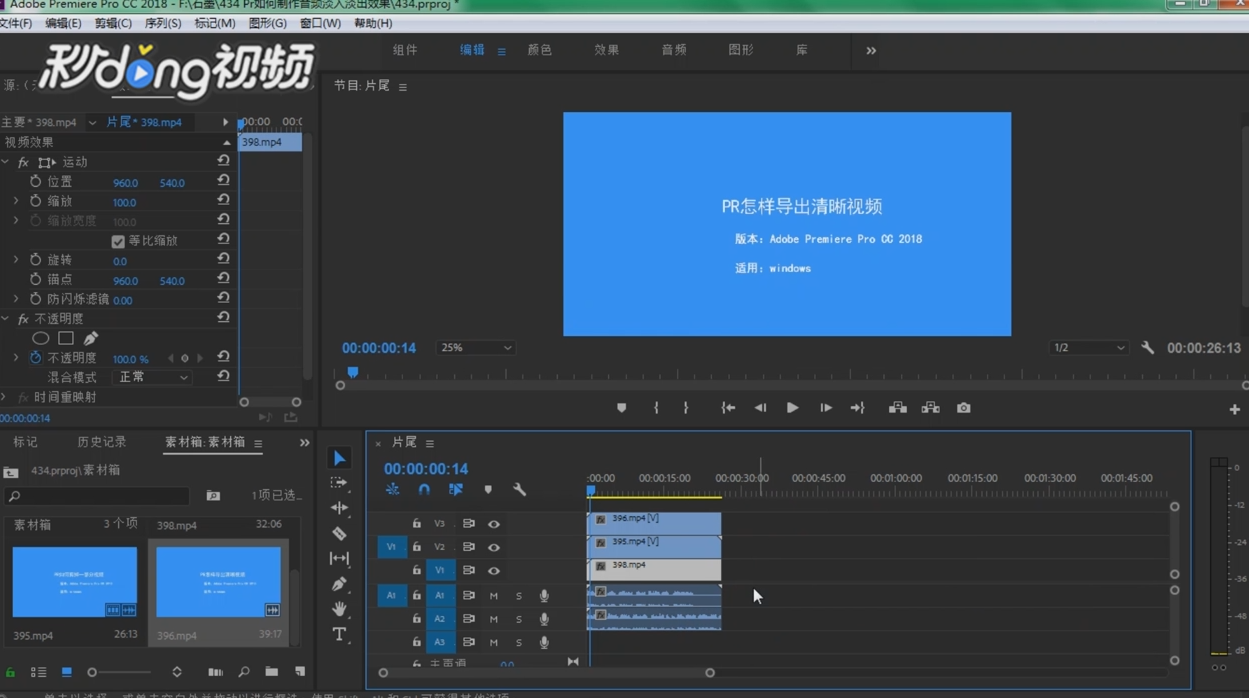Go to In point

[728, 408]
